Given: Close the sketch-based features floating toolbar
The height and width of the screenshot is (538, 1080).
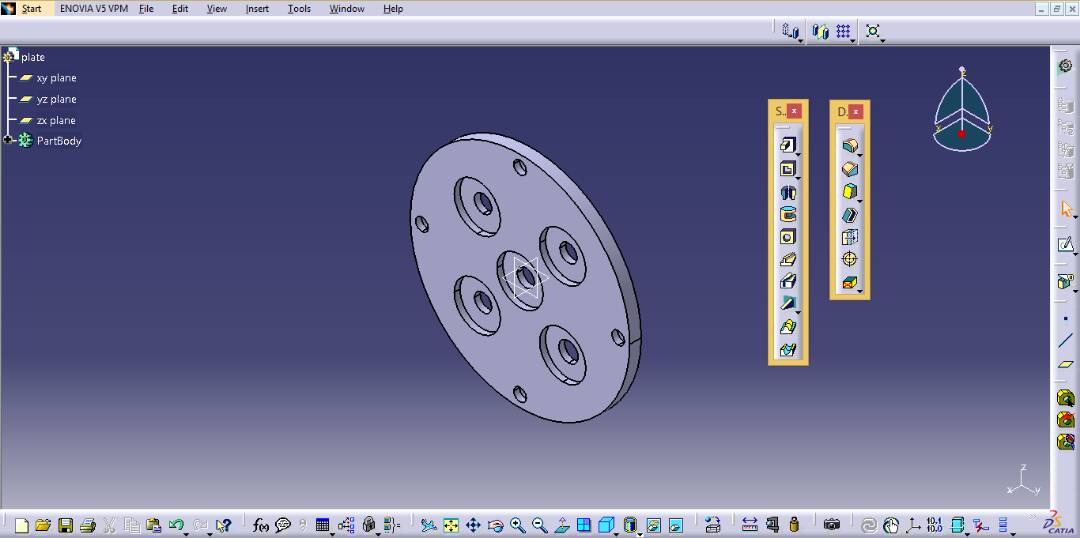Looking at the screenshot, I should (x=794, y=111).
